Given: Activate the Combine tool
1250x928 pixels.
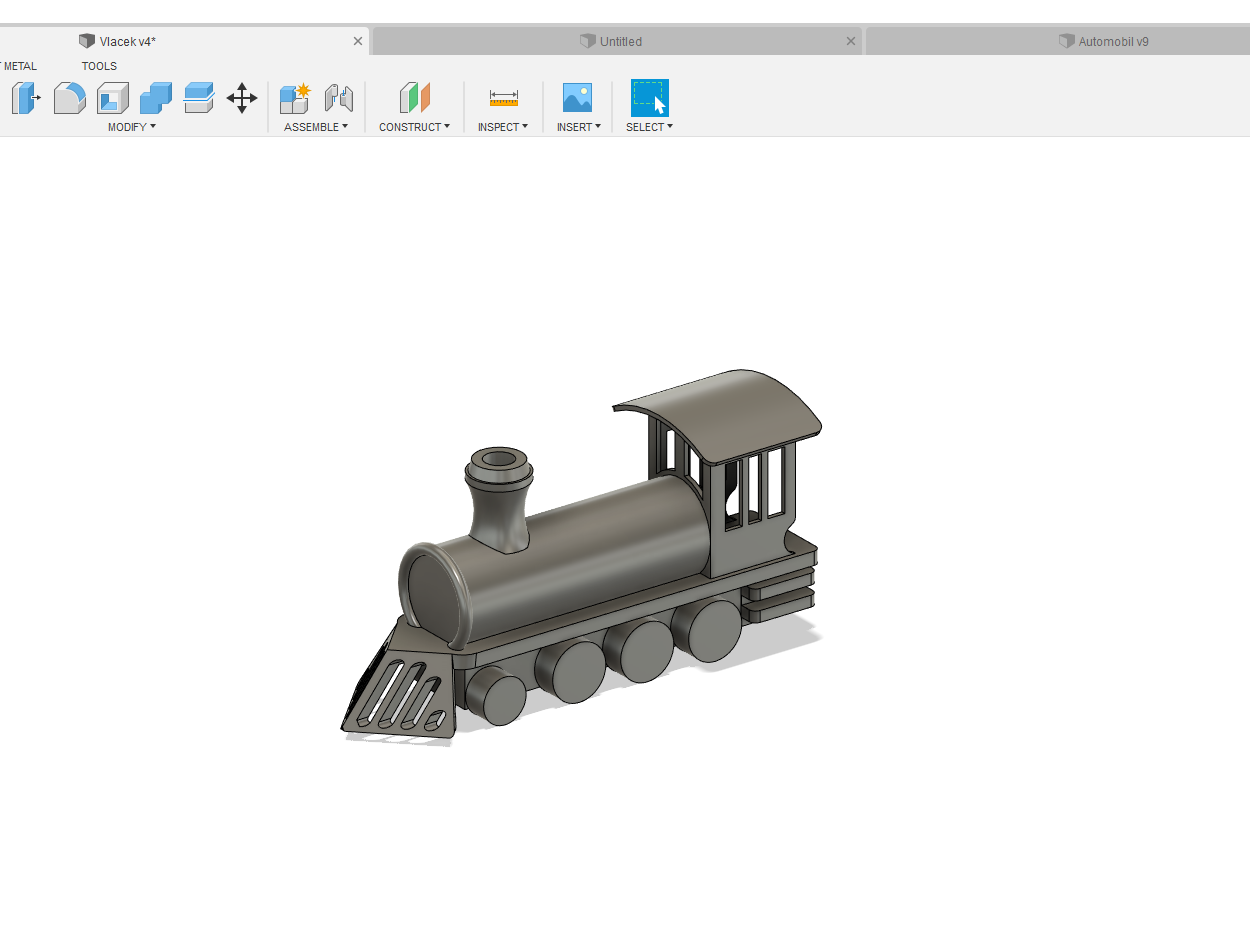Looking at the screenshot, I should (155, 98).
